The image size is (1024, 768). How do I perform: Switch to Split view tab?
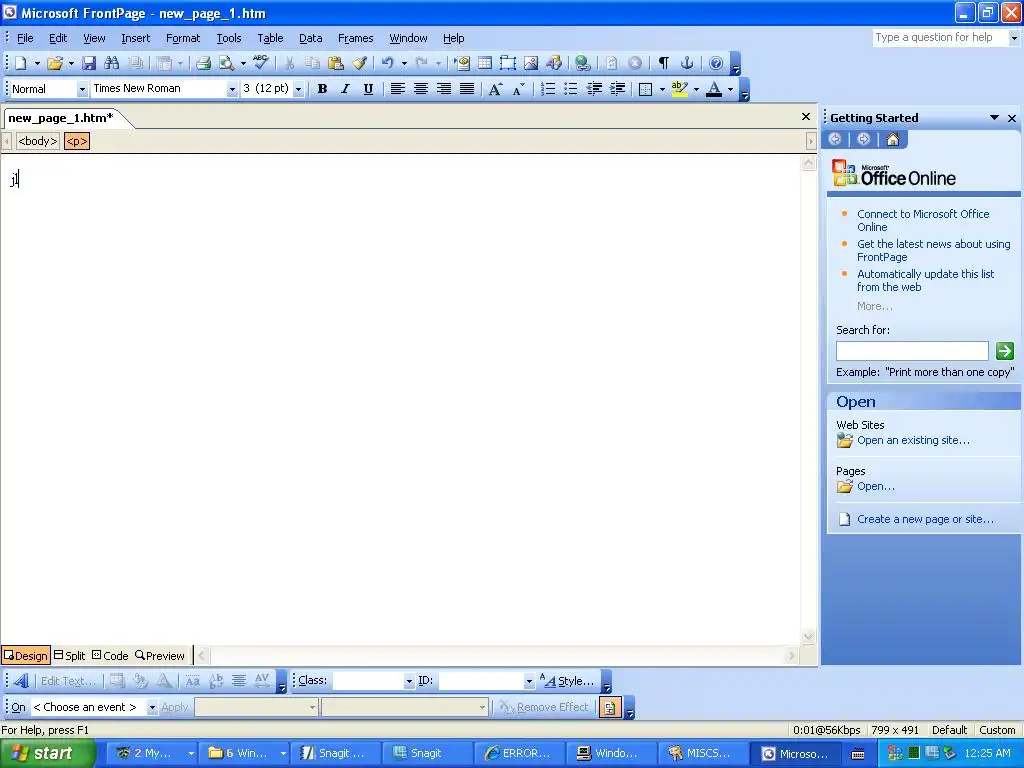click(69, 656)
